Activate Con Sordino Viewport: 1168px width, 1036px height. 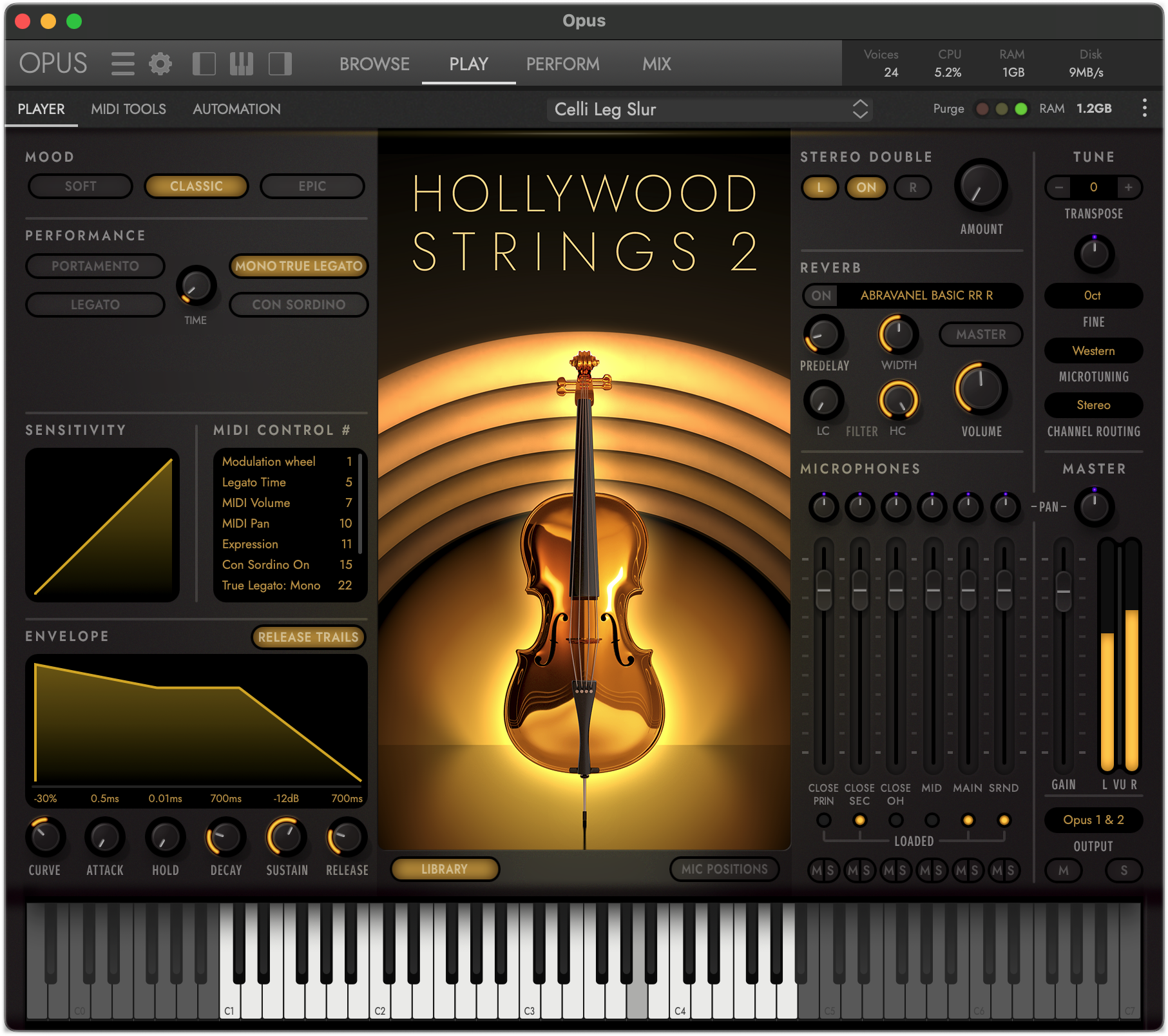click(x=299, y=304)
